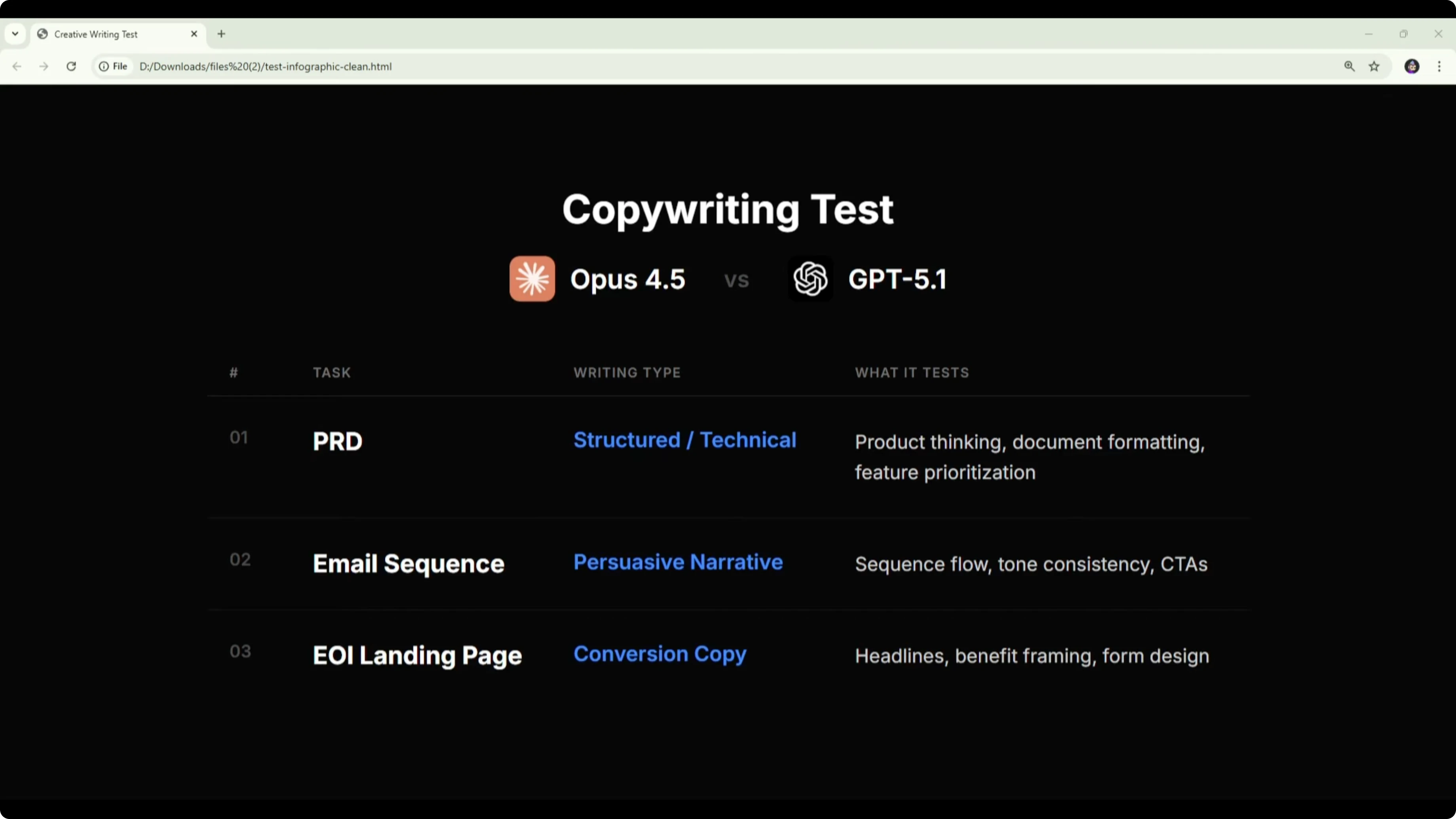
Task: Open Chrome's three-dot menu
Action: click(x=1439, y=66)
